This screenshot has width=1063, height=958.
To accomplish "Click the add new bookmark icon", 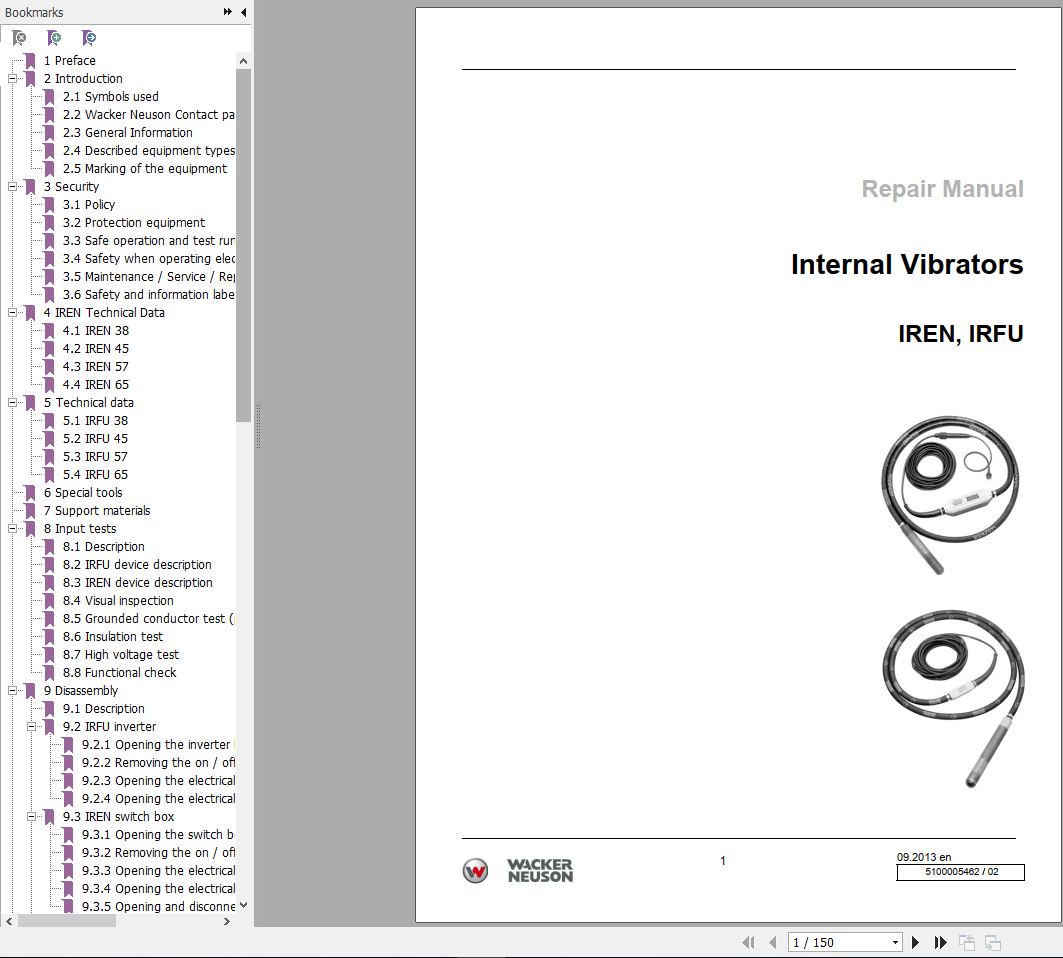I will coord(54,38).
